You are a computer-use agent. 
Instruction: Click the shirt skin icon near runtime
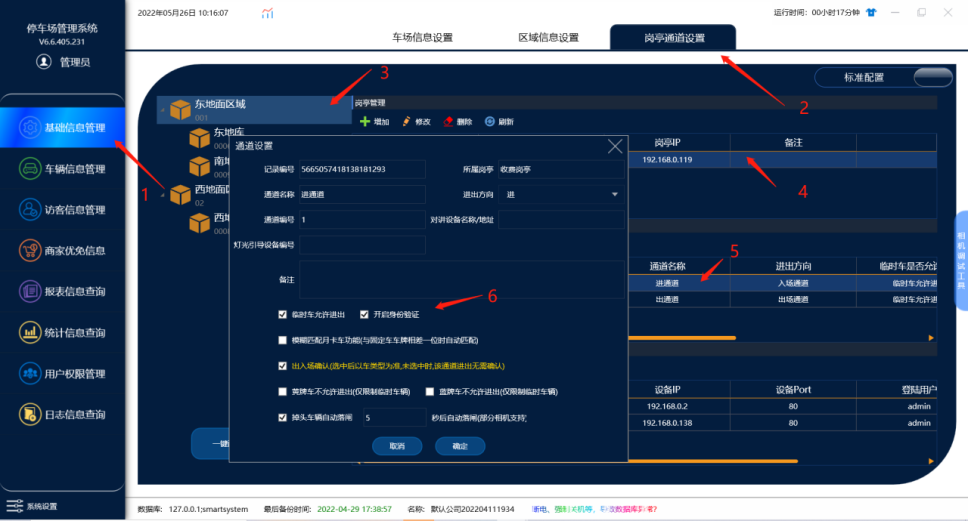pyautogui.click(x=871, y=12)
